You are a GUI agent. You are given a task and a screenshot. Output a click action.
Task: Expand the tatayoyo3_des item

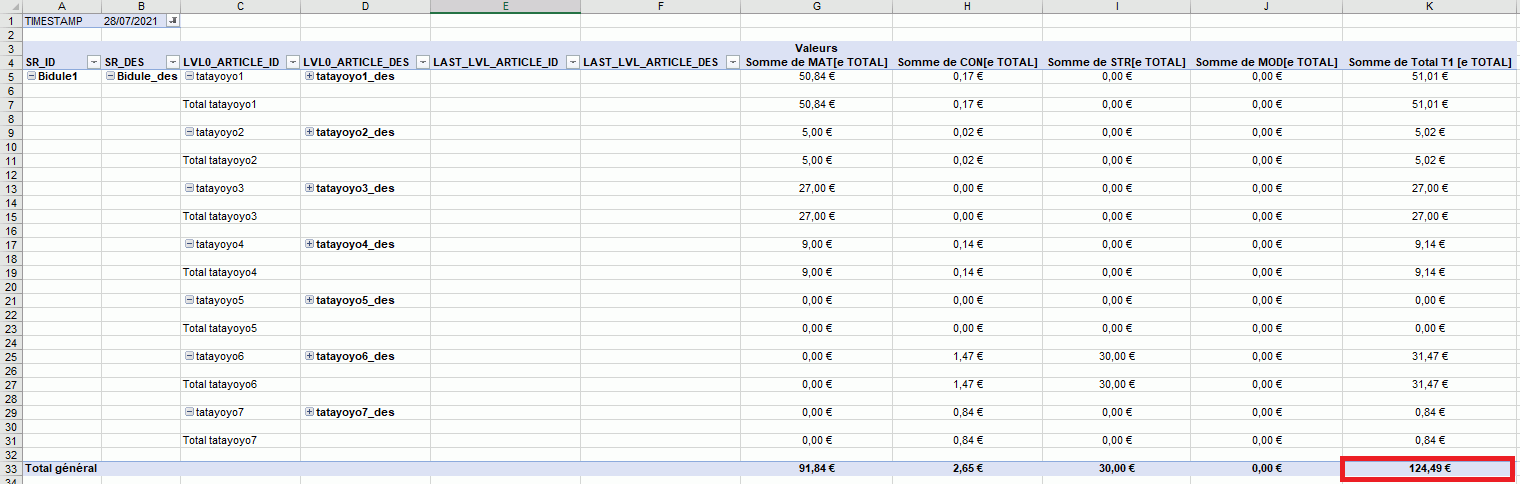(x=309, y=188)
